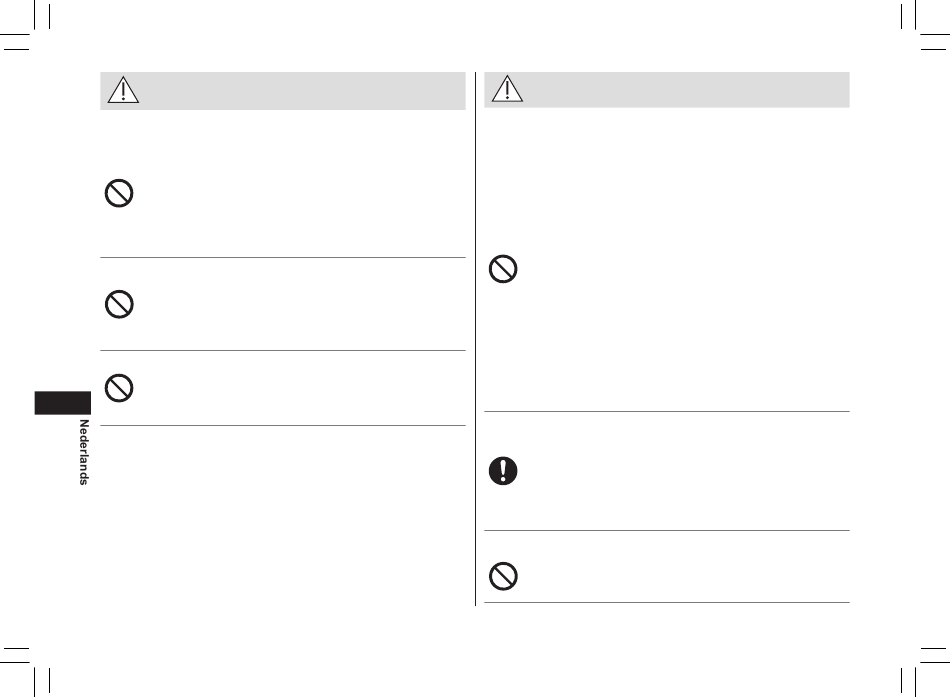This screenshot has height=697, width=950.
Task: Click the separator line beneath the first left prohibition icon
Action: point(283,258)
